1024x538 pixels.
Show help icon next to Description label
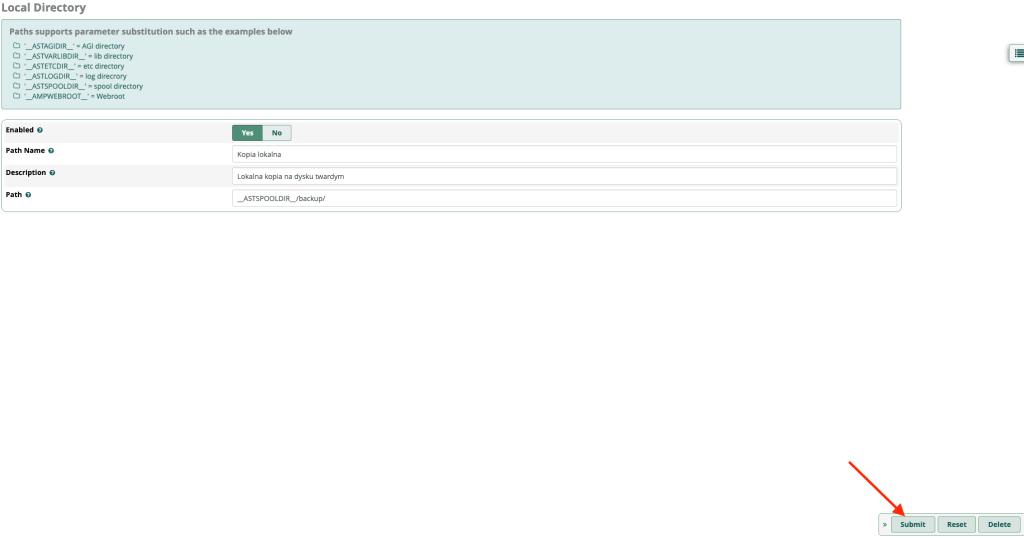coord(52,173)
